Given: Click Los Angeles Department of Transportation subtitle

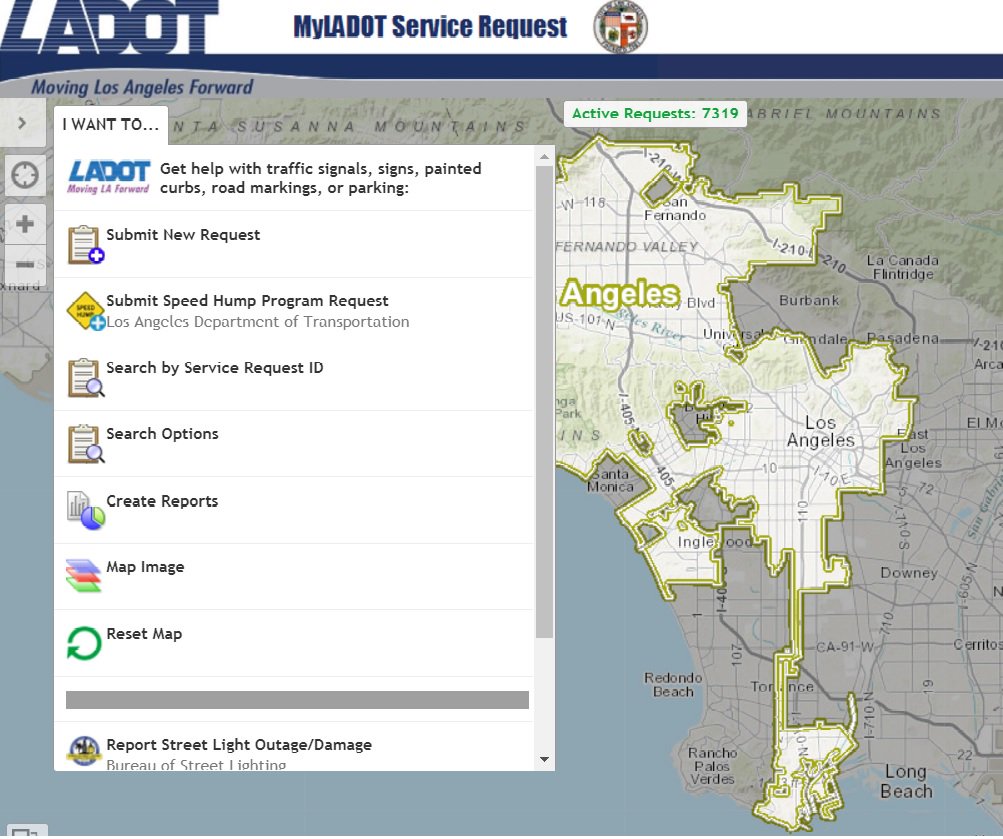Looking at the screenshot, I should point(258,322).
